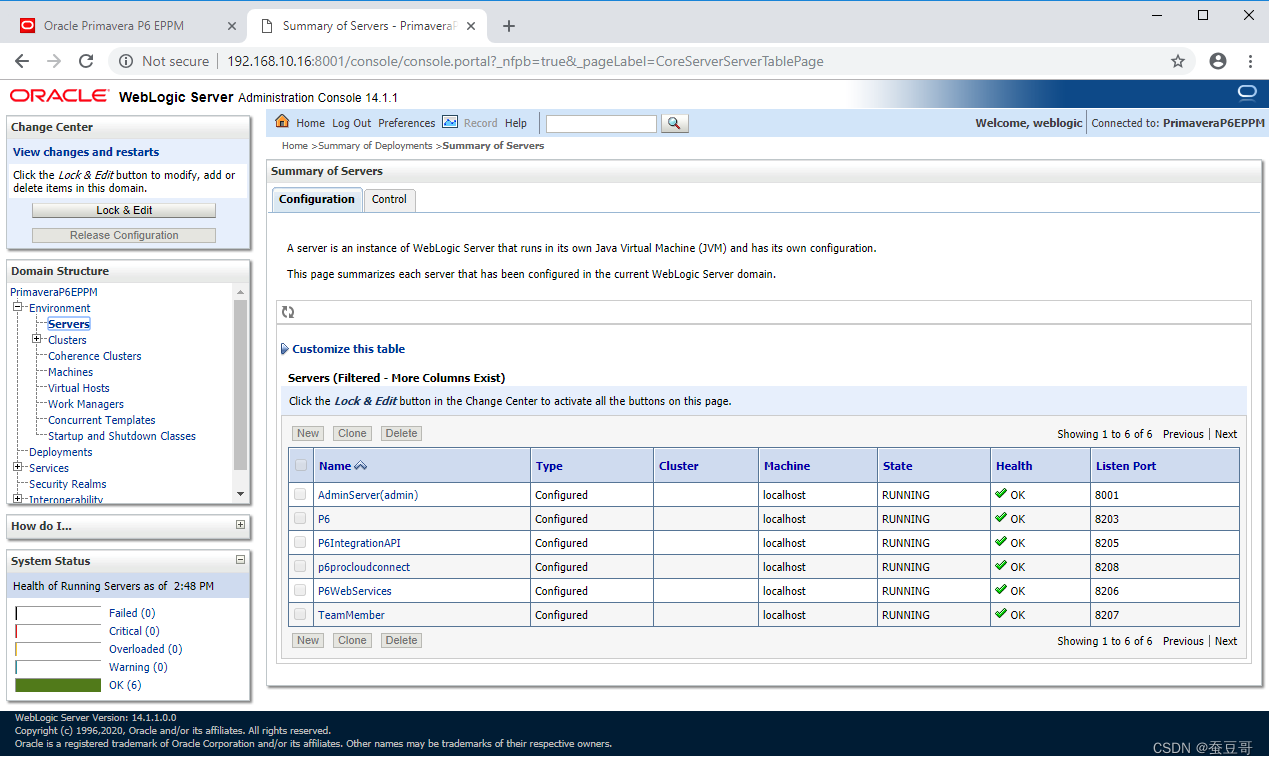Reload the page with the browser refresh icon
The height and width of the screenshot is (765, 1269).
(x=86, y=61)
